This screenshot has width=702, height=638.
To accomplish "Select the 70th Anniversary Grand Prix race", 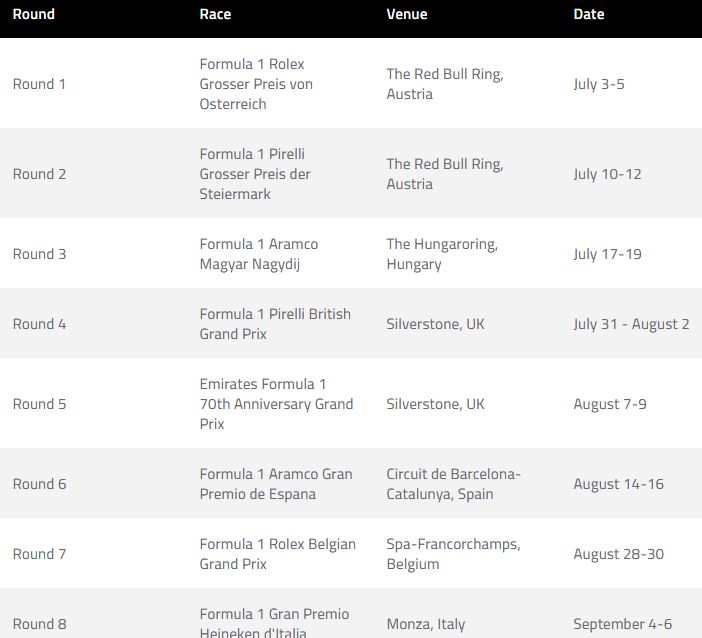I will point(276,404).
